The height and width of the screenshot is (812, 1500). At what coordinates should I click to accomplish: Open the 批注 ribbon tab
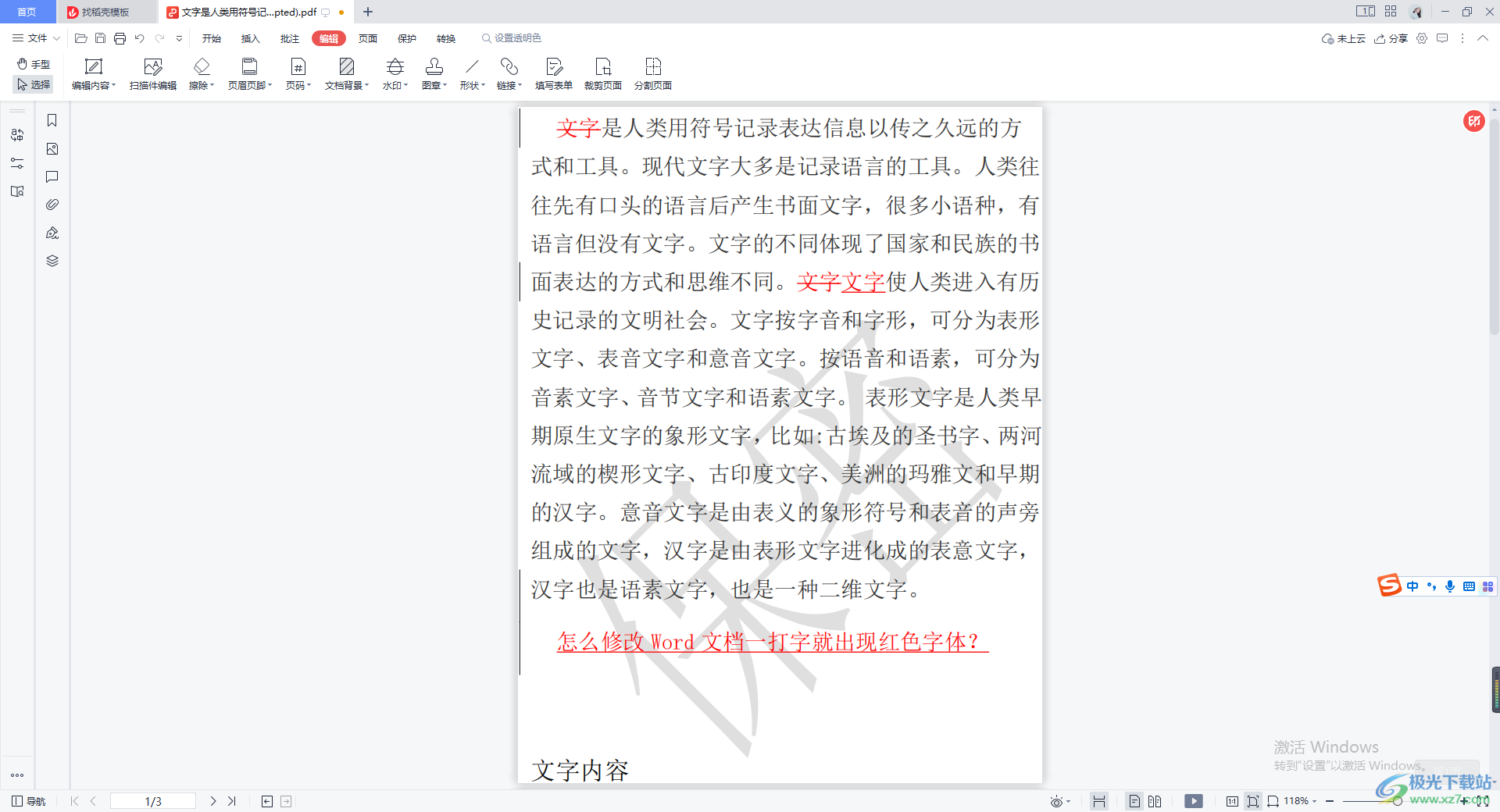click(x=290, y=38)
